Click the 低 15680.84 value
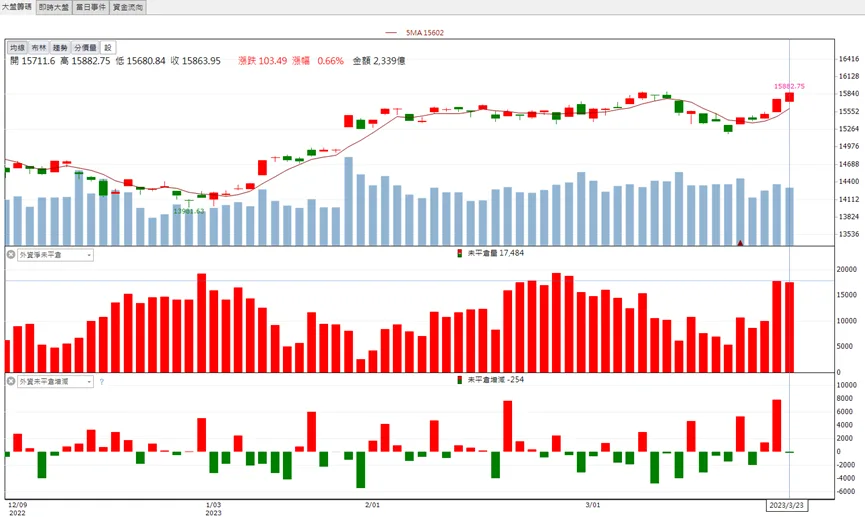The image size is (865, 517). (140, 61)
